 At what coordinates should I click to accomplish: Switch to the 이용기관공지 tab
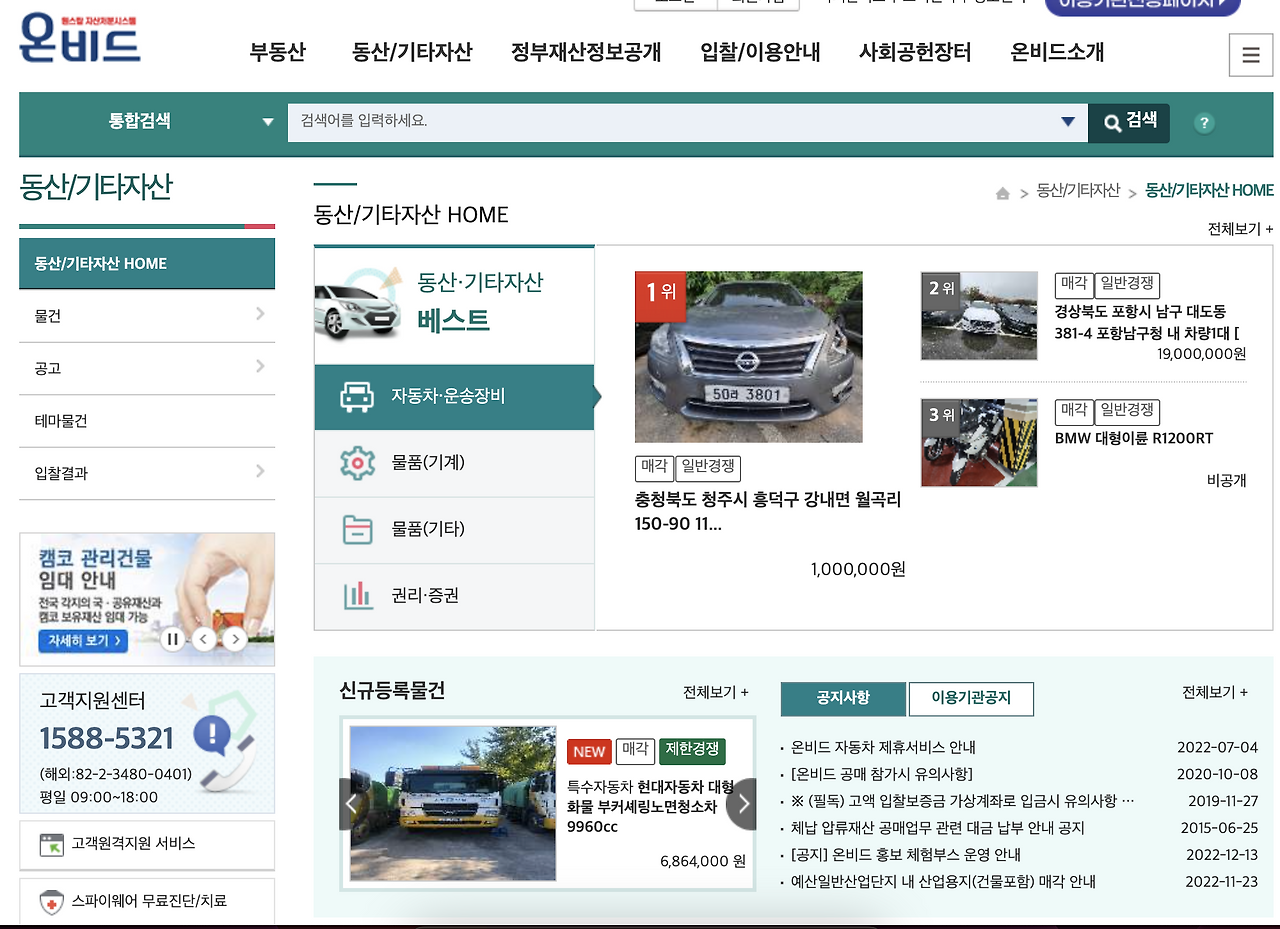tap(971, 699)
